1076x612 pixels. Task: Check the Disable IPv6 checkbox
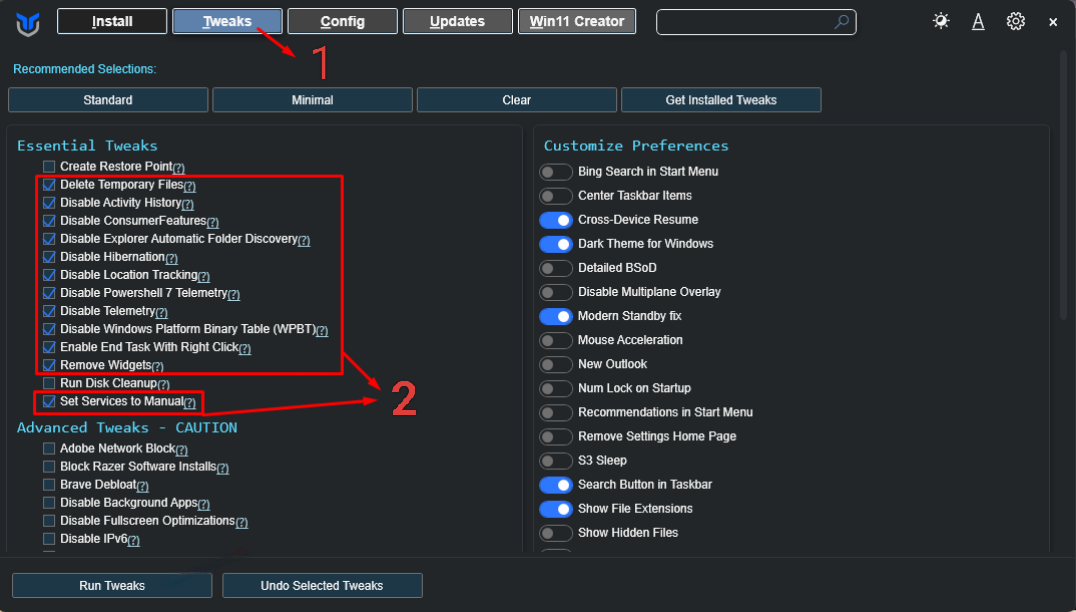pyautogui.click(x=49, y=539)
